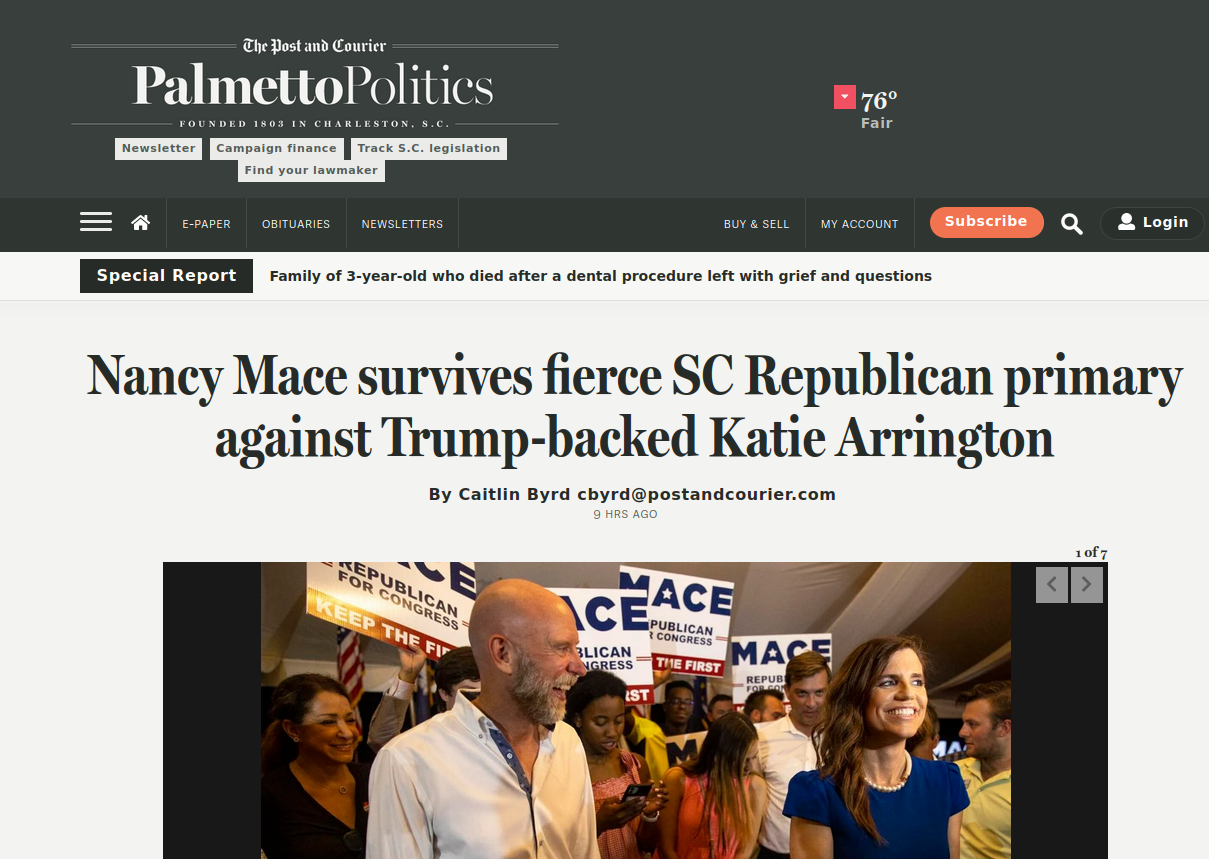This screenshot has width=1209, height=859.
Task: Open the Campaign finance link
Action: click(x=277, y=149)
